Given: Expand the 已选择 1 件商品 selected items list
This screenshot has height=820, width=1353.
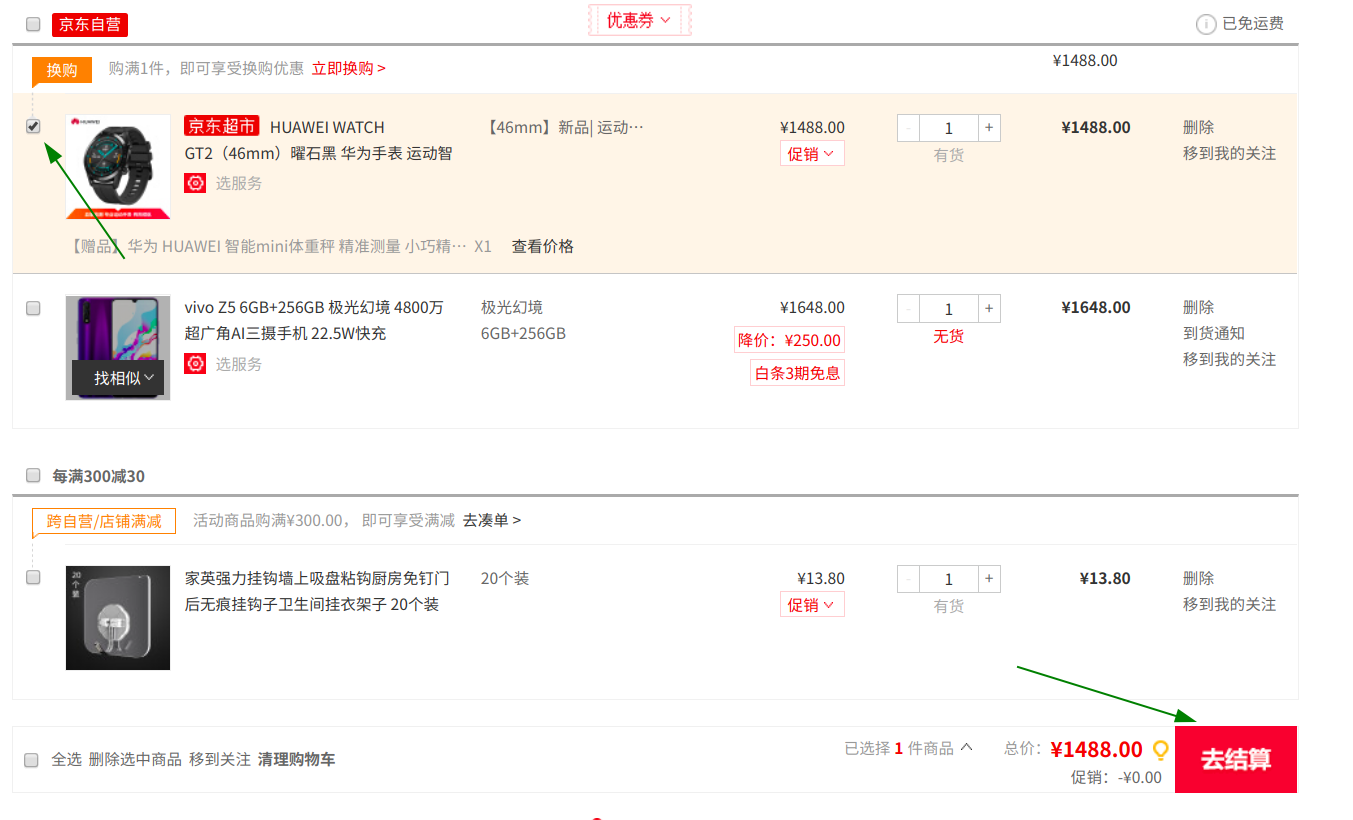Looking at the screenshot, I should (x=908, y=748).
